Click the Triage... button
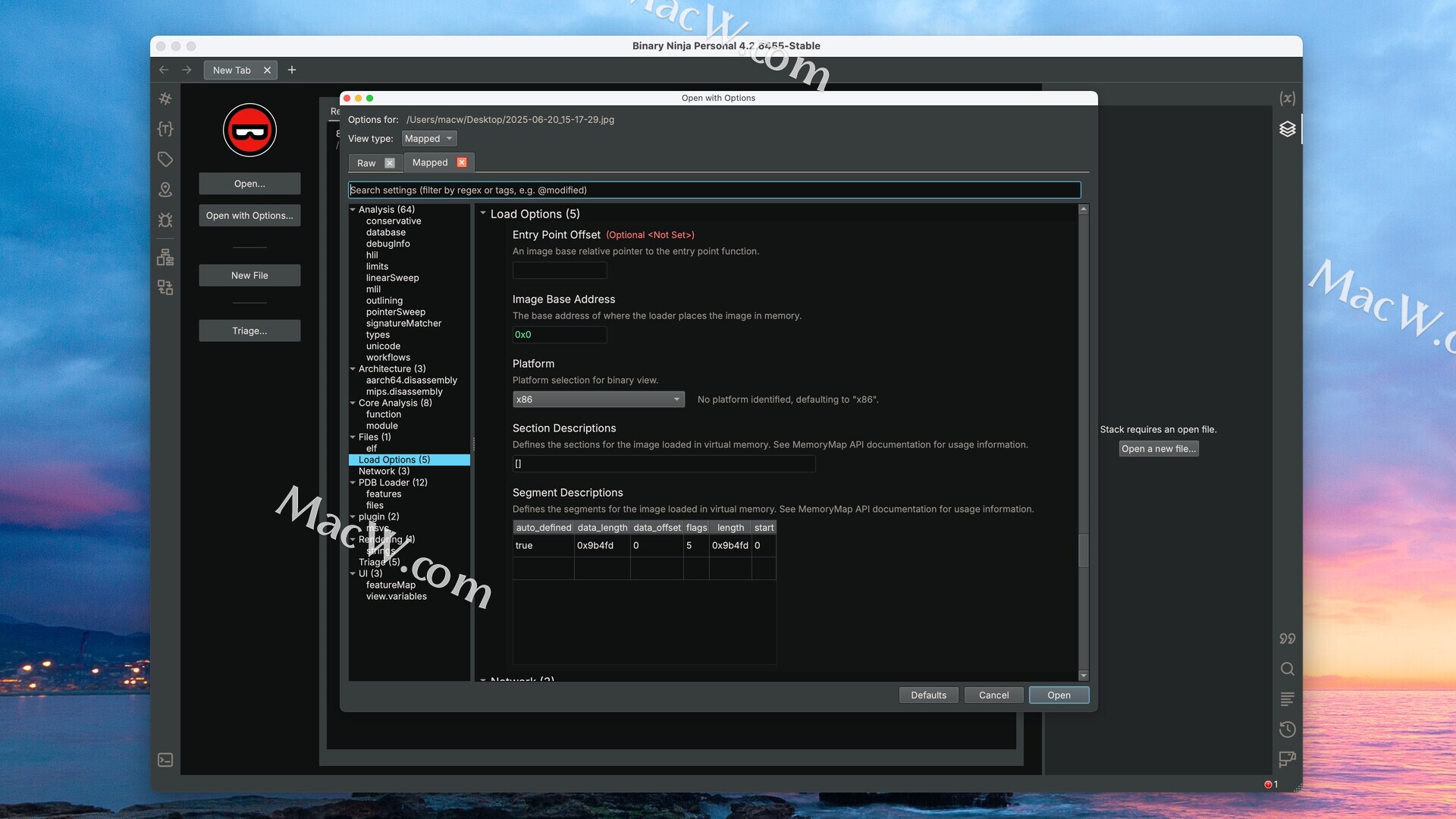The height and width of the screenshot is (819, 1456). [x=249, y=331]
